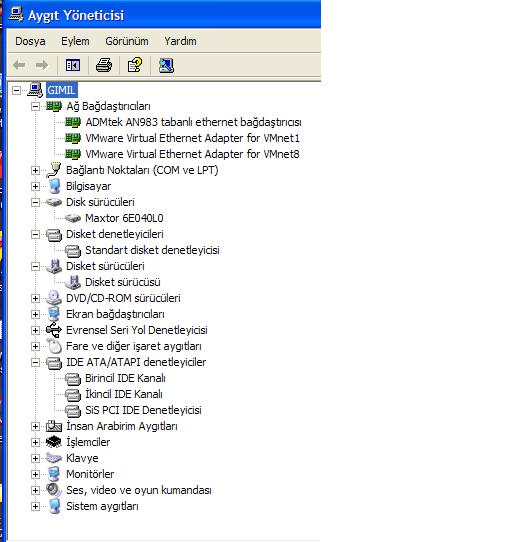Screen dimensions: 512x542
Task: Collapse IDE ATA/ATAPI denetleyiciler node
Action: tap(35, 362)
